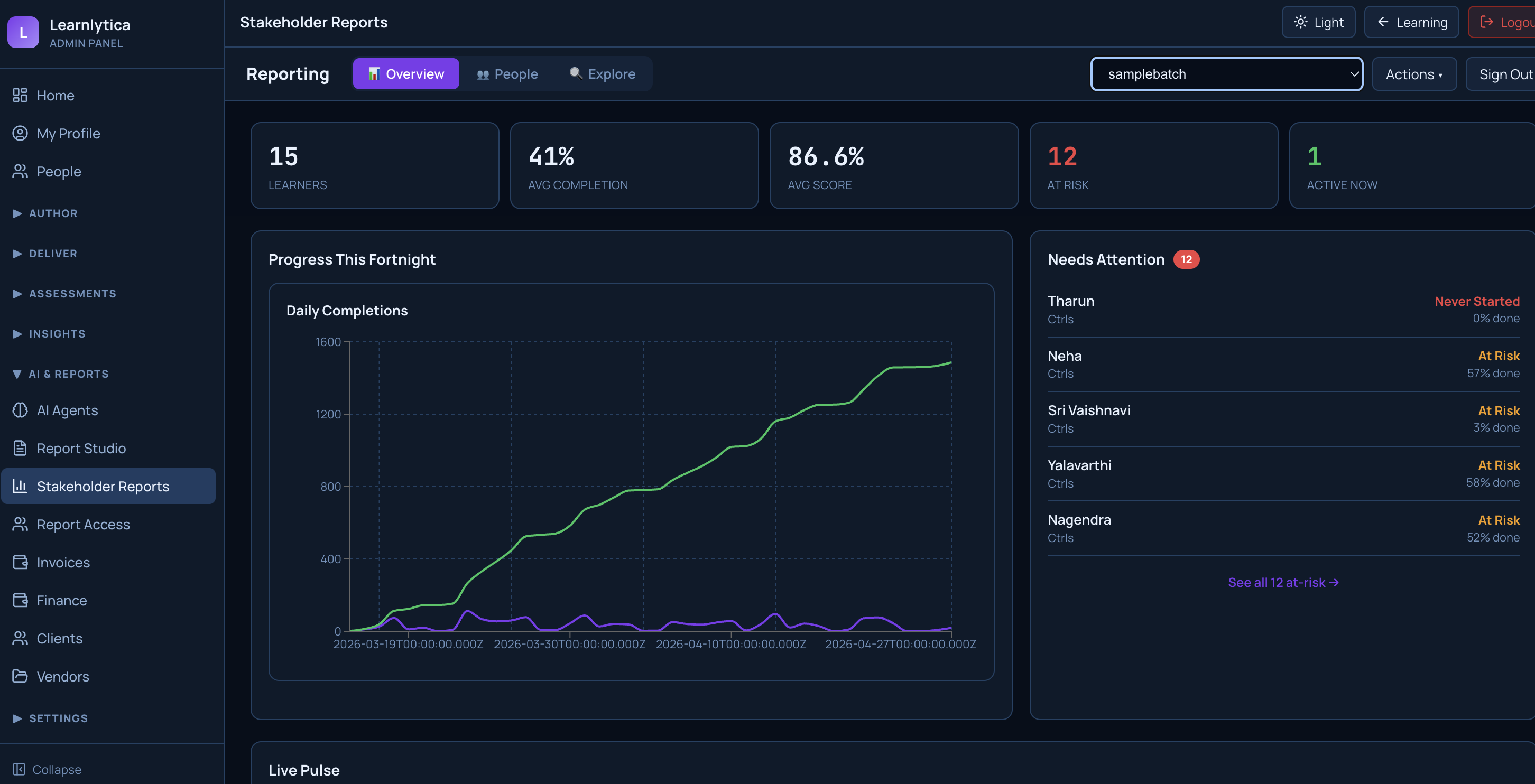This screenshot has height=784, width=1535.
Task: Click the Invoices wallet icon
Action: 20,563
